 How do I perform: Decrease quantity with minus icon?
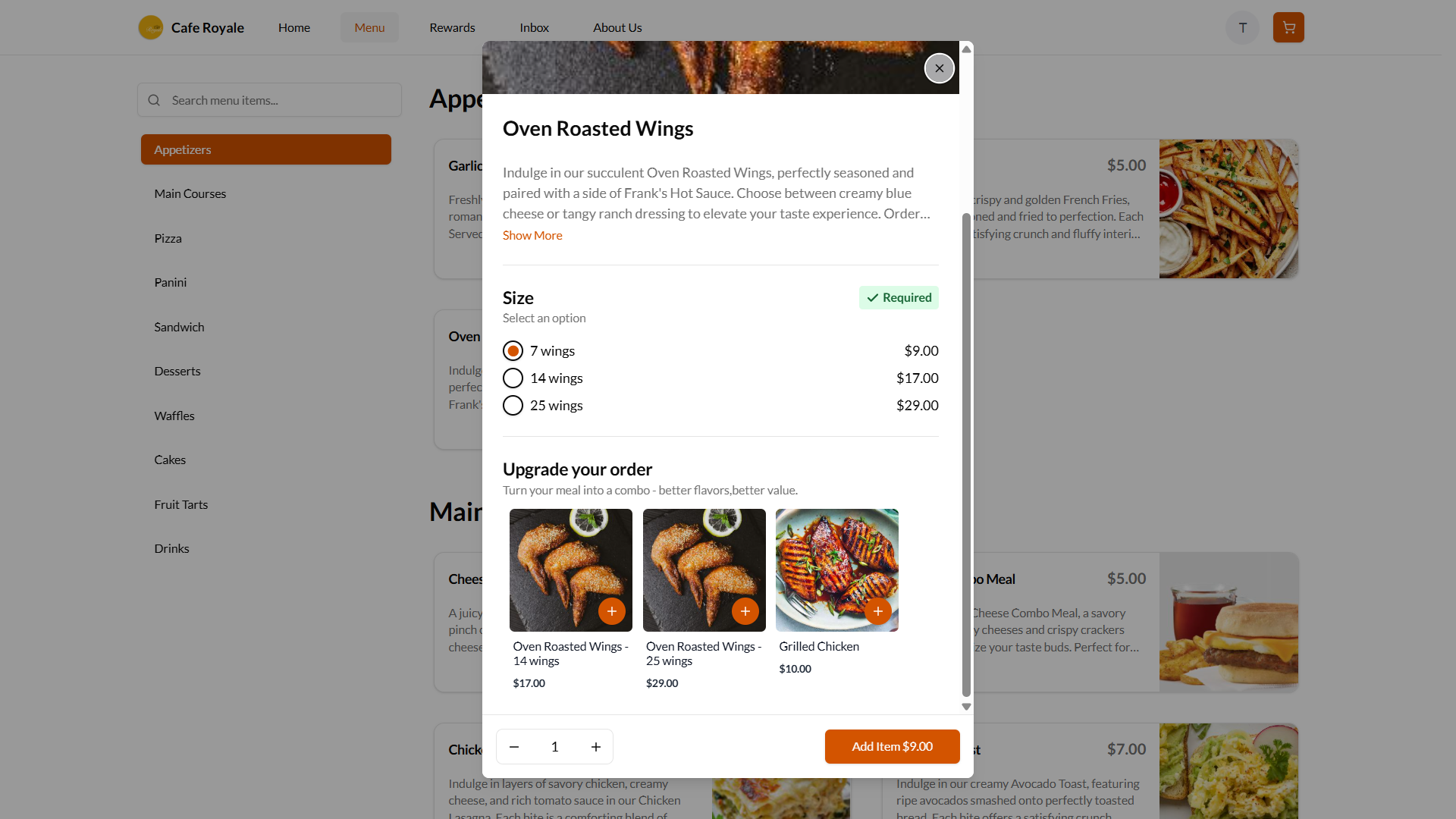pyautogui.click(x=514, y=747)
